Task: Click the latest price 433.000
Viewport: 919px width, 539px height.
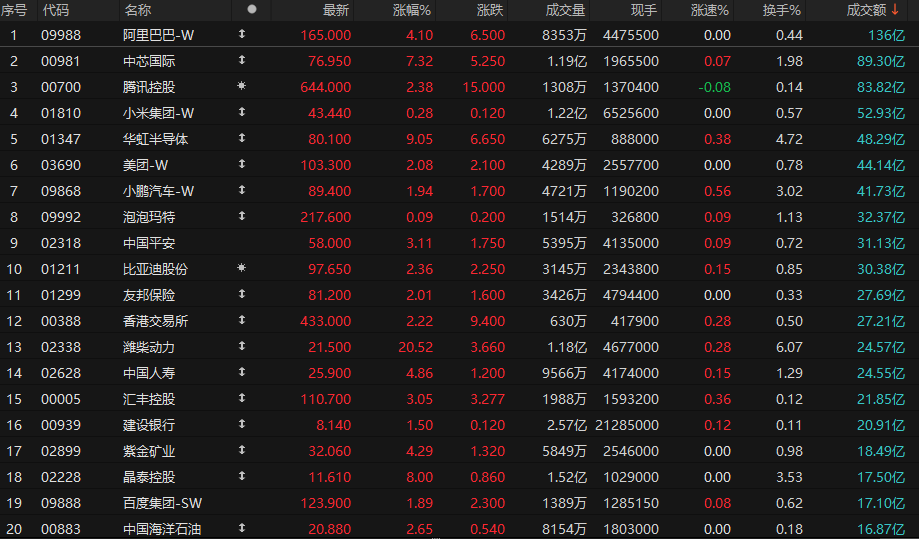Action: click(x=325, y=321)
